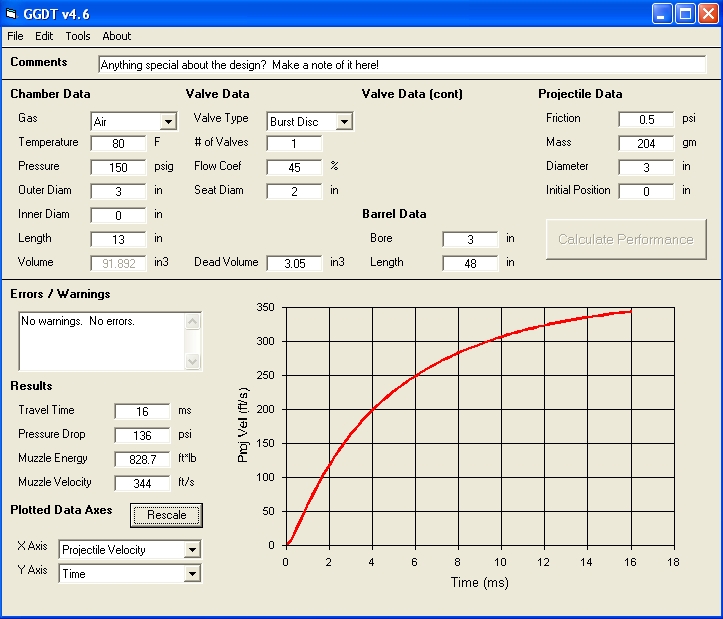This screenshot has height=619, width=723.
Task: Expand the Valve Type dropdown
Action: pos(343,122)
